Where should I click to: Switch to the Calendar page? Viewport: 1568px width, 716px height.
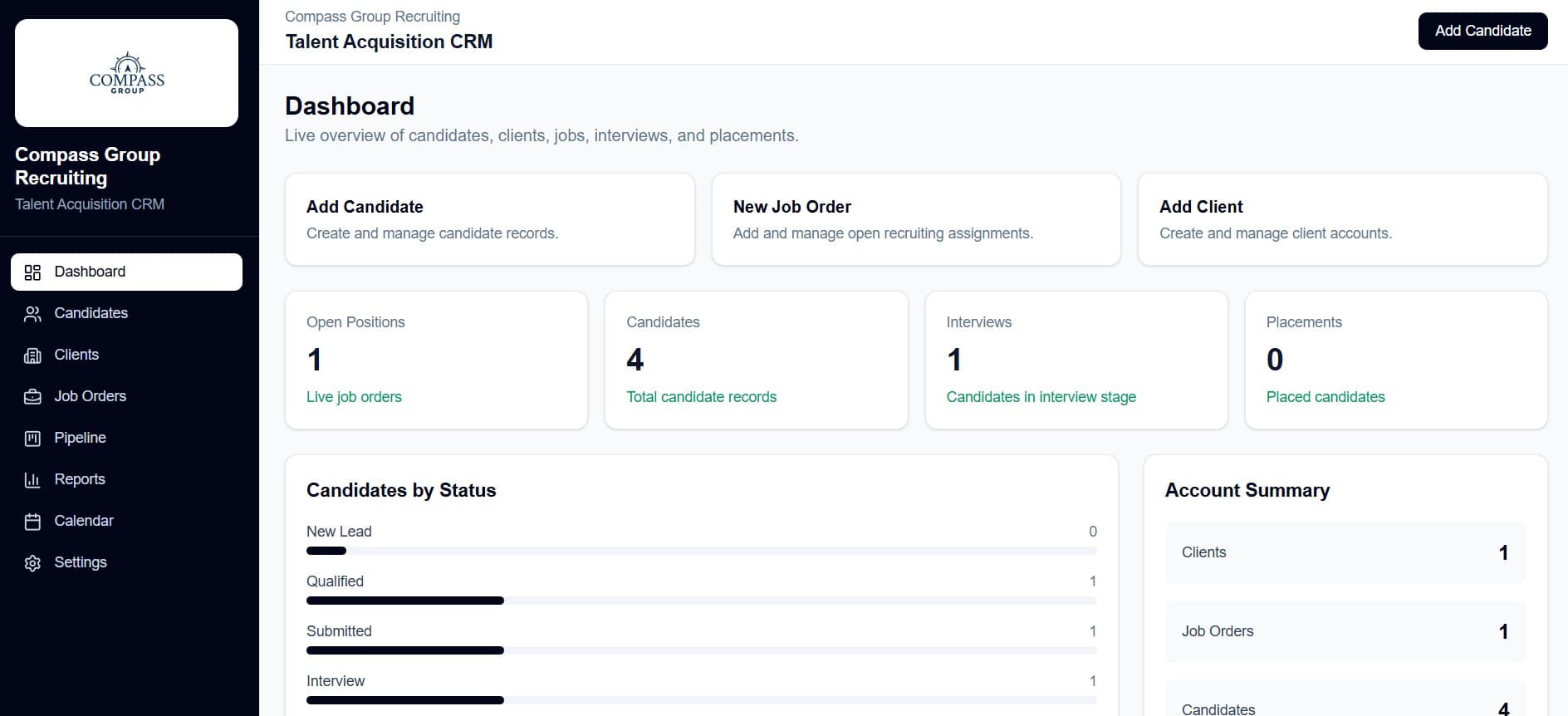pos(126,521)
